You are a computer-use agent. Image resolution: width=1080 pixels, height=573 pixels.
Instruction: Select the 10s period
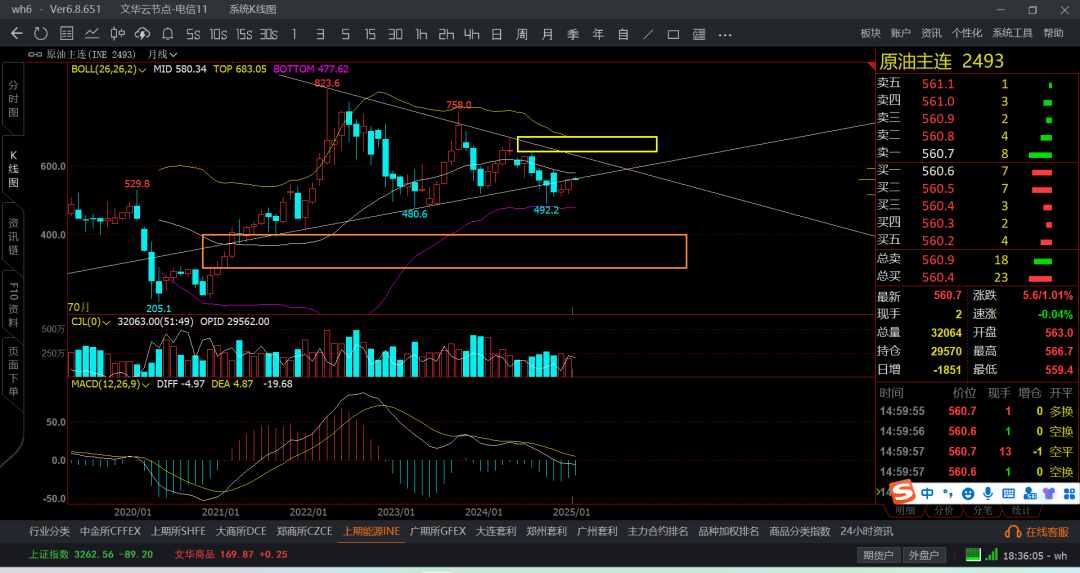tap(218, 34)
